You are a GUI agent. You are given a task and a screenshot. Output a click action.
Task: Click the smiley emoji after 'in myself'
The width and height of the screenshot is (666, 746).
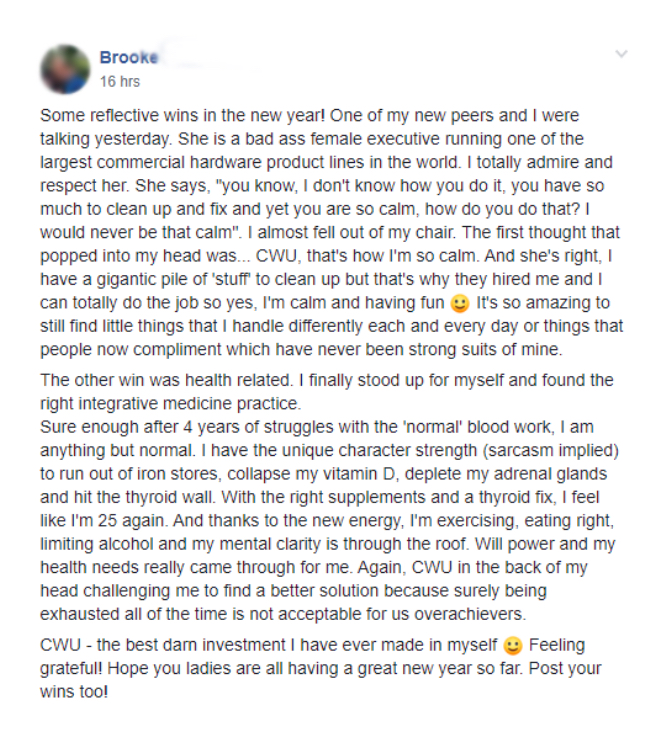[512, 646]
